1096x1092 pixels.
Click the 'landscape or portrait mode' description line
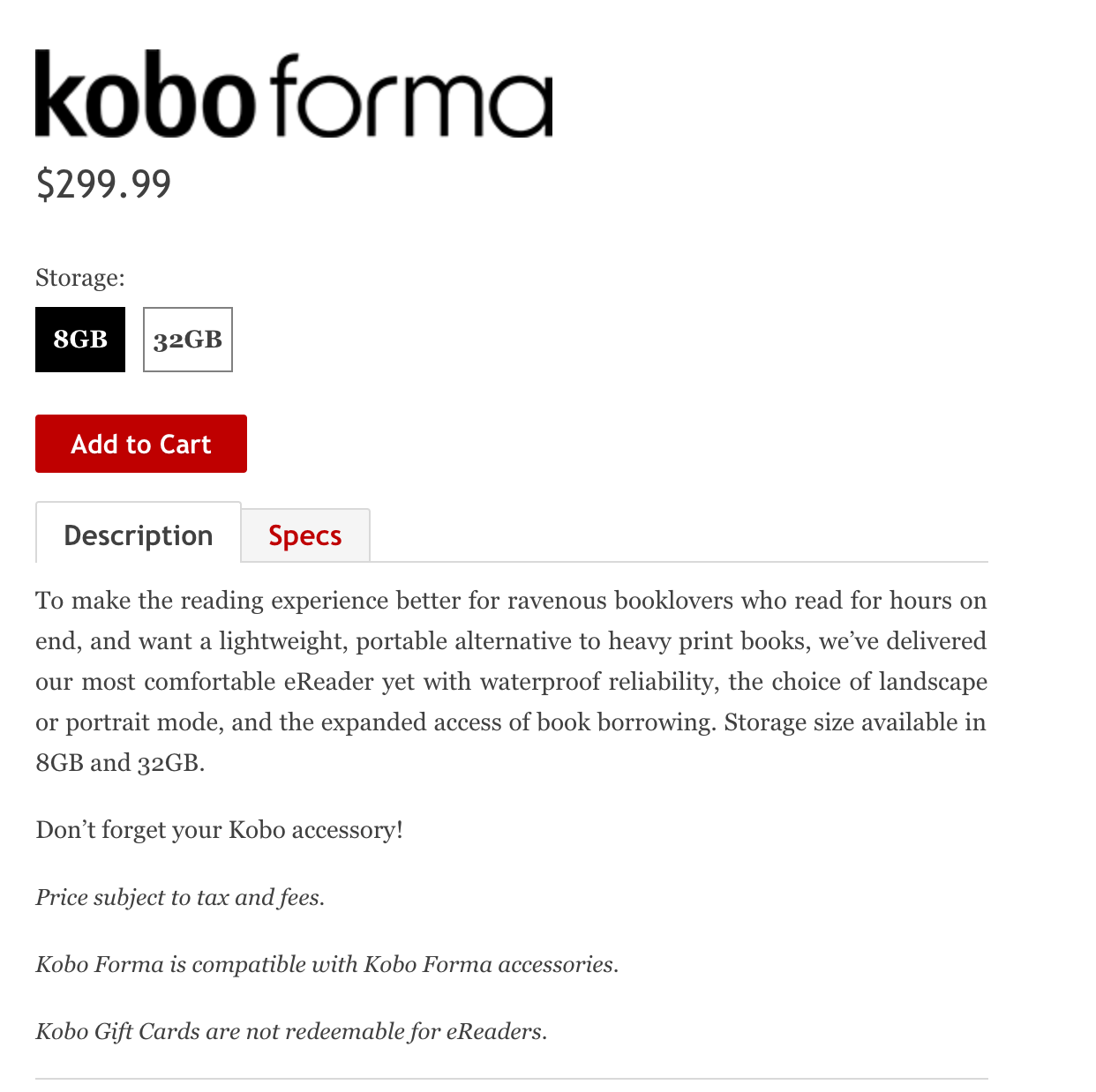point(510,722)
